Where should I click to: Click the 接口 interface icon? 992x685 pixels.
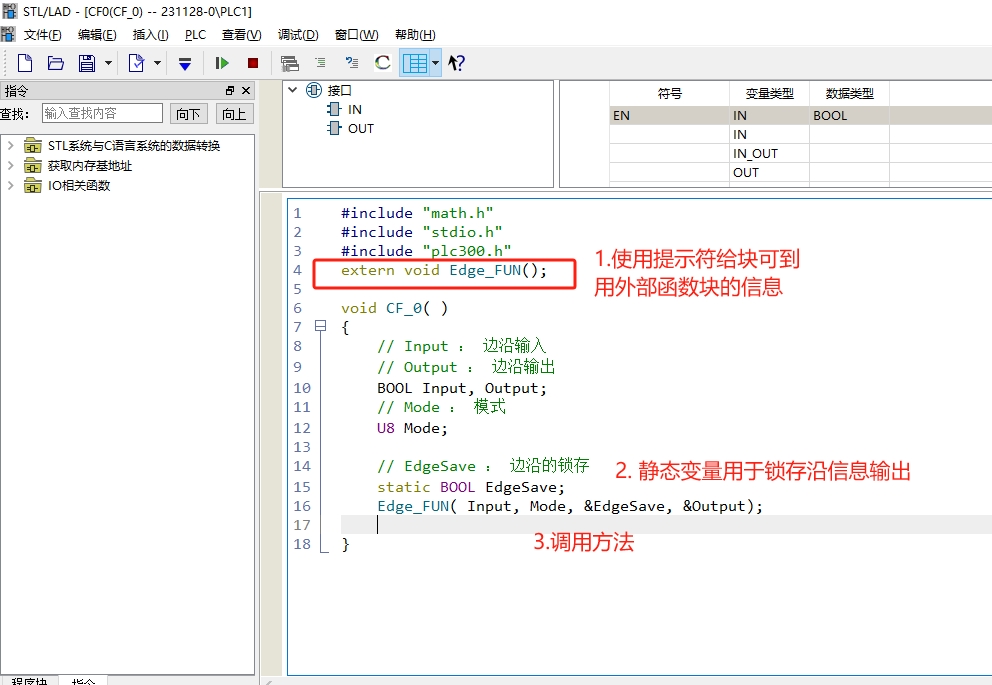[314, 90]
